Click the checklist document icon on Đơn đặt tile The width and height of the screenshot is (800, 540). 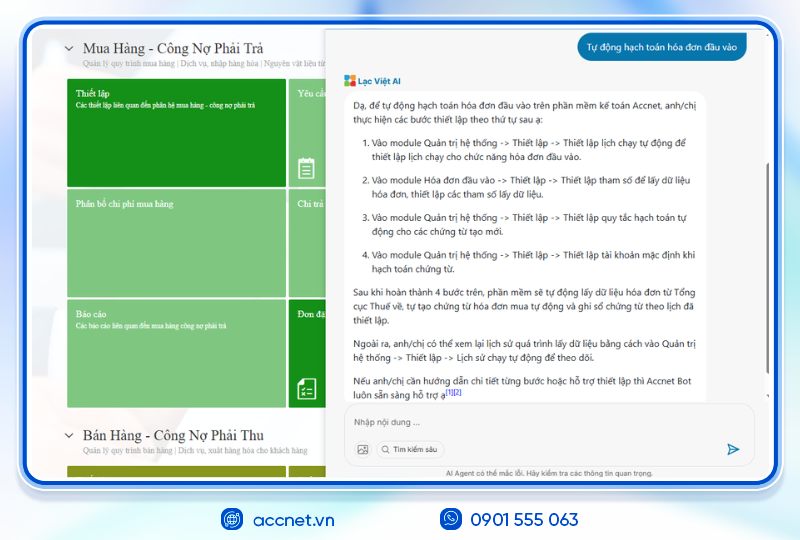click(307, 389)
